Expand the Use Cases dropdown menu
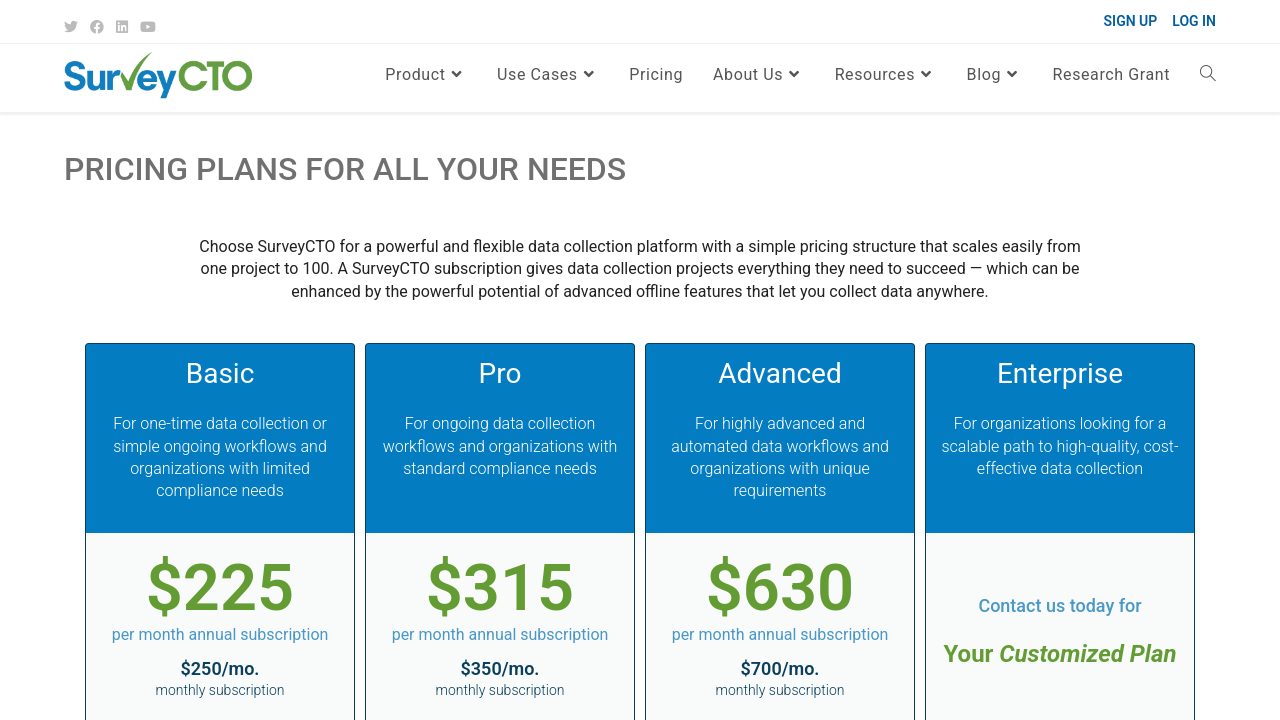This screenshot has width=1280, height=720. (x=546, y=75)
